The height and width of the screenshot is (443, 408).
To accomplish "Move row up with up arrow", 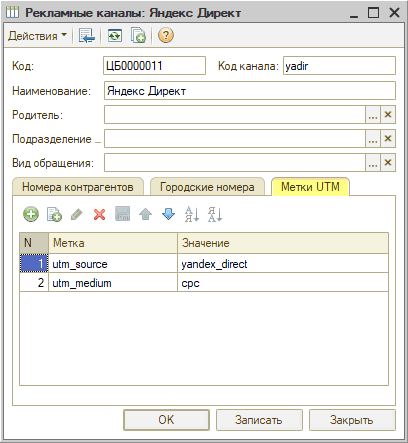I will (x=145, y=214).
